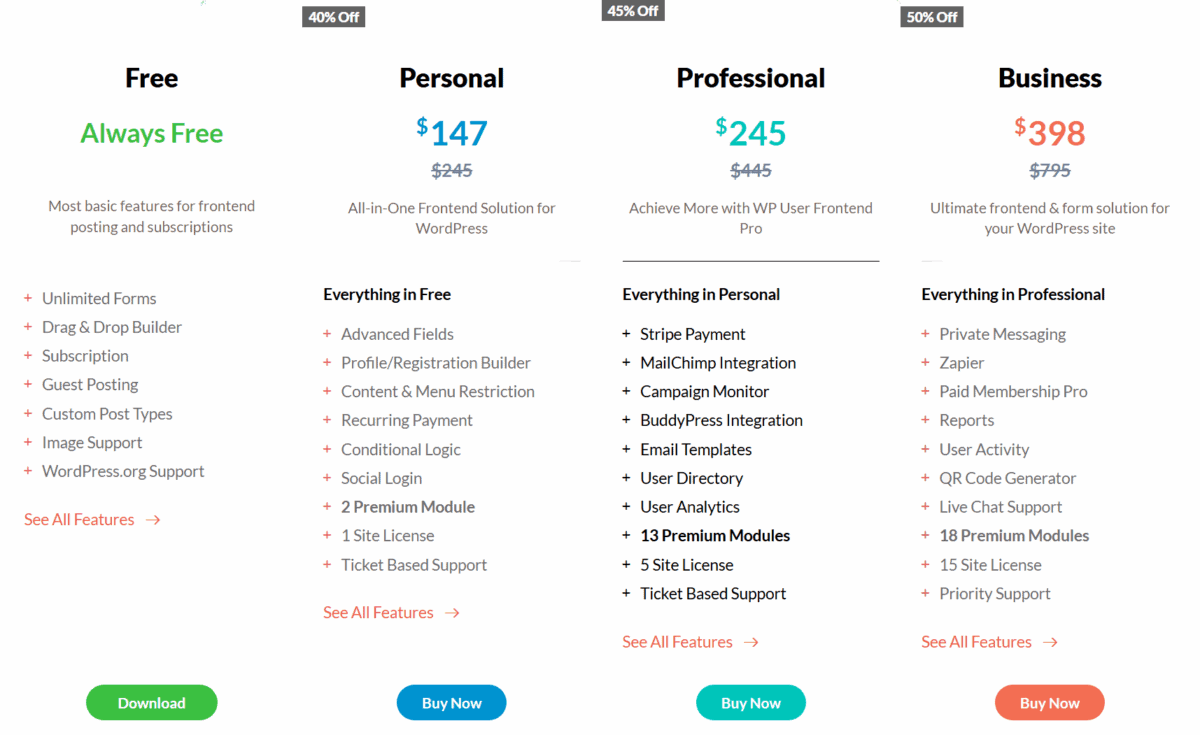
Task: Click the 50% Off badge
Action: (932, 17)
